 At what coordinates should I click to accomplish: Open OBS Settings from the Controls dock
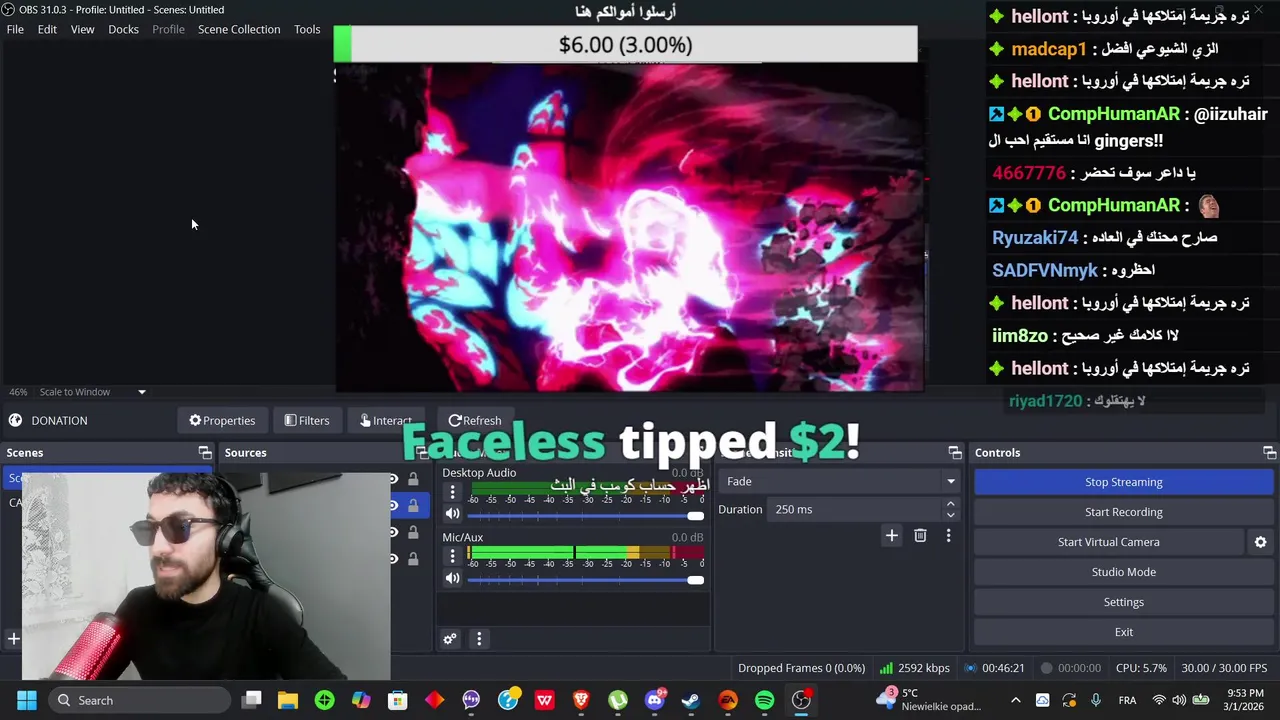coord(1123,602)
